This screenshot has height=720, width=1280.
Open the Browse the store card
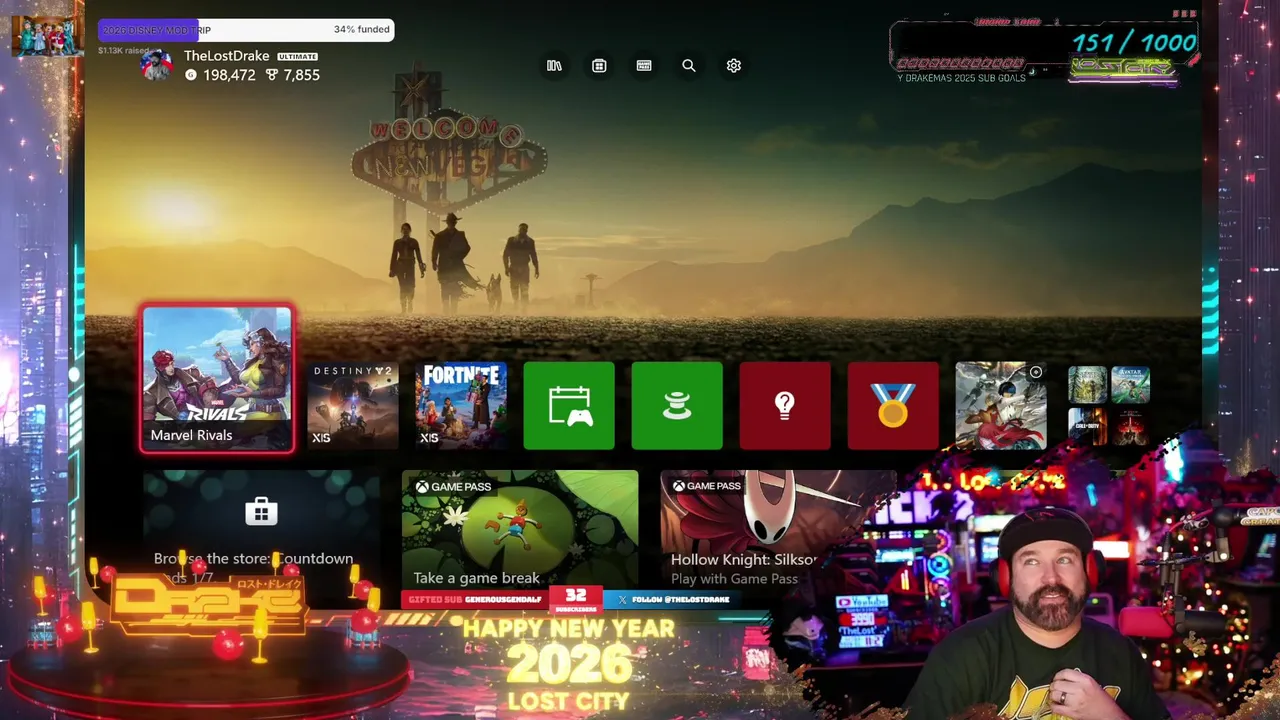261,530
